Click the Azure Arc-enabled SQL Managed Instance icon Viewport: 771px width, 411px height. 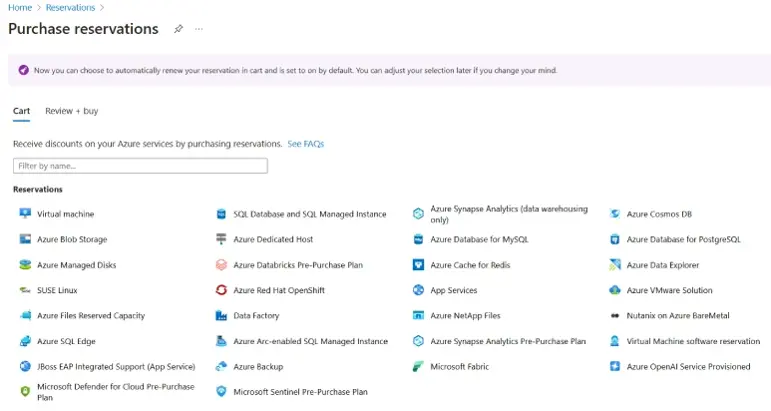click(x=221, y=341)
